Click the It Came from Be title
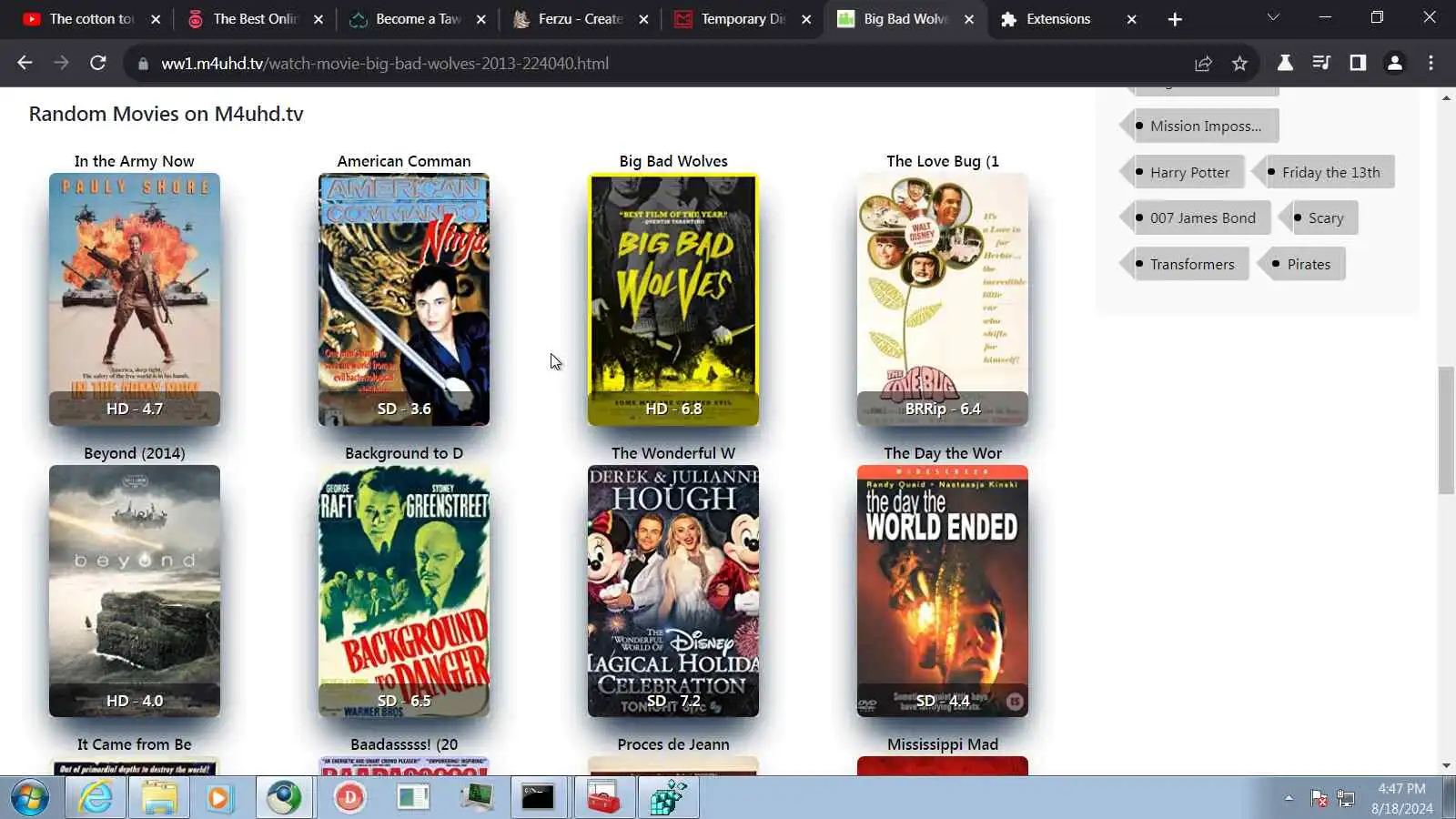 [135, 744]
